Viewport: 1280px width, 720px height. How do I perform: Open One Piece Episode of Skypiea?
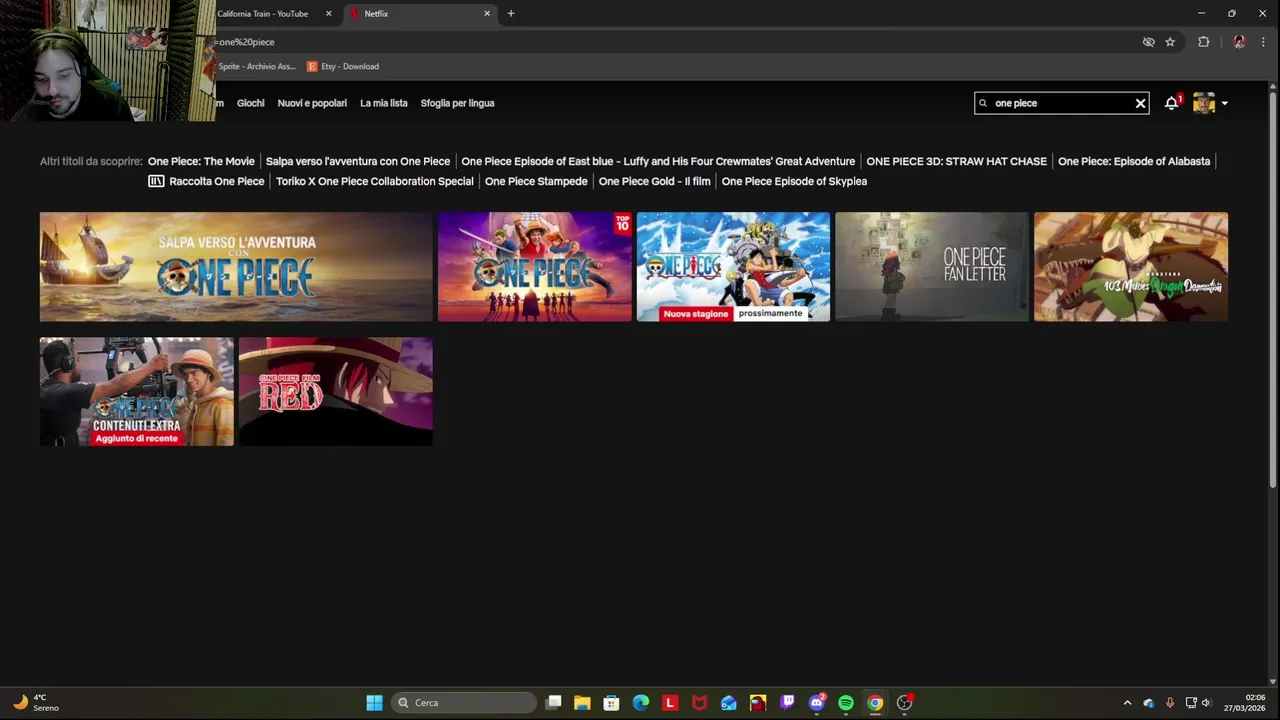pos(794,181)
